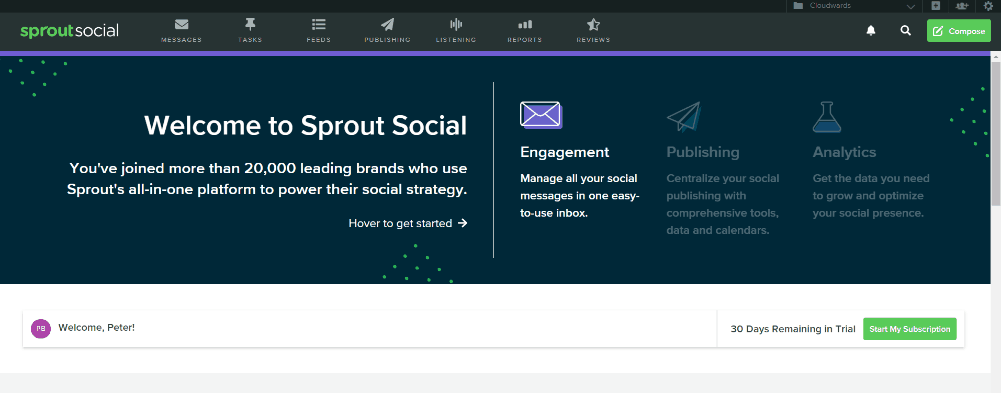Click 30 Days Remaining in Trial text
The height and width of the screenshot is (393, 1001).
pyautogui.click(x=793, y=329)
